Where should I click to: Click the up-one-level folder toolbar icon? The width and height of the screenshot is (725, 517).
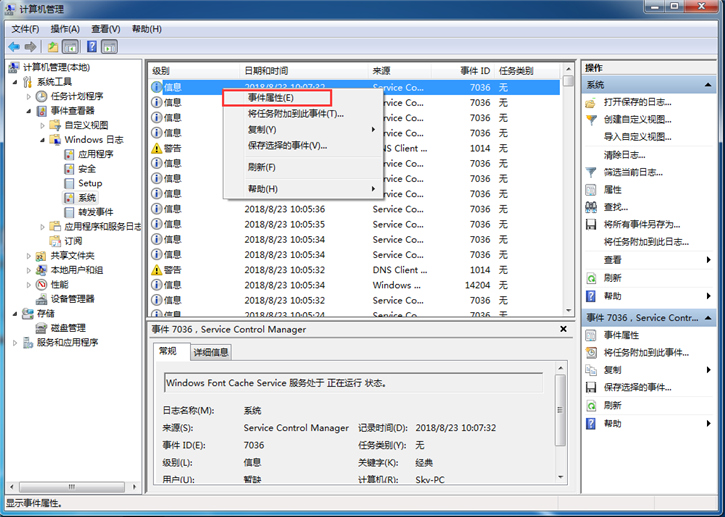[52, 46]
